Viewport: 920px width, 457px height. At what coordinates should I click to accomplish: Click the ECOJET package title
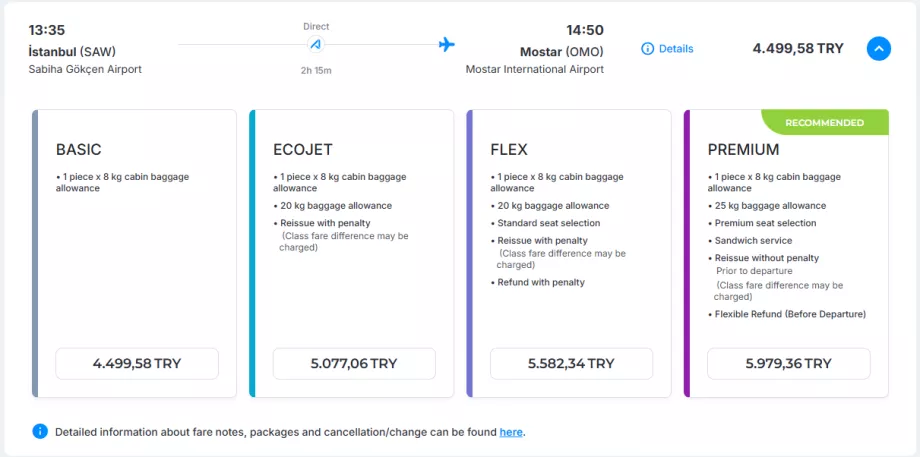304,150
